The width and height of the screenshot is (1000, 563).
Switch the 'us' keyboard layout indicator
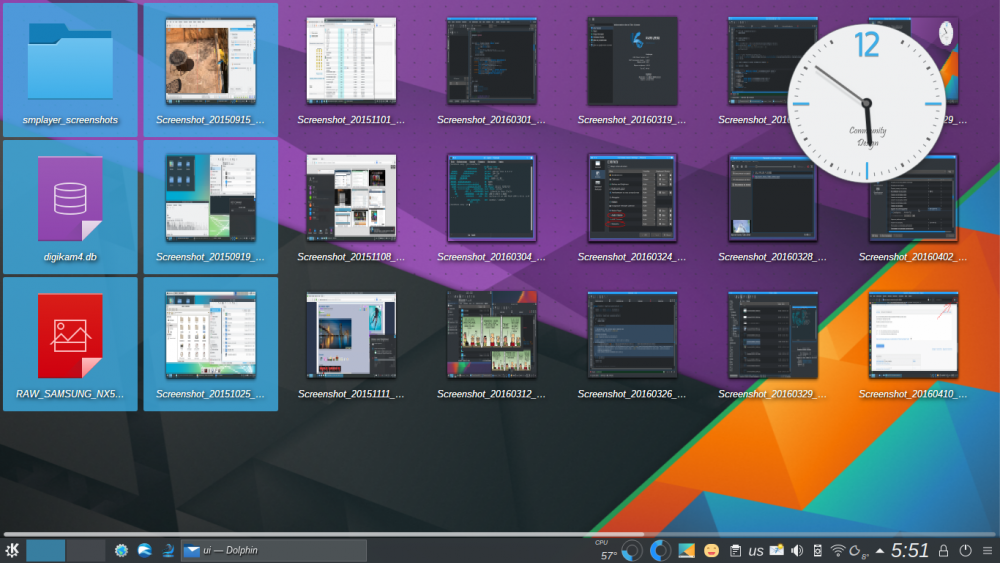click(x=756, y=551)
